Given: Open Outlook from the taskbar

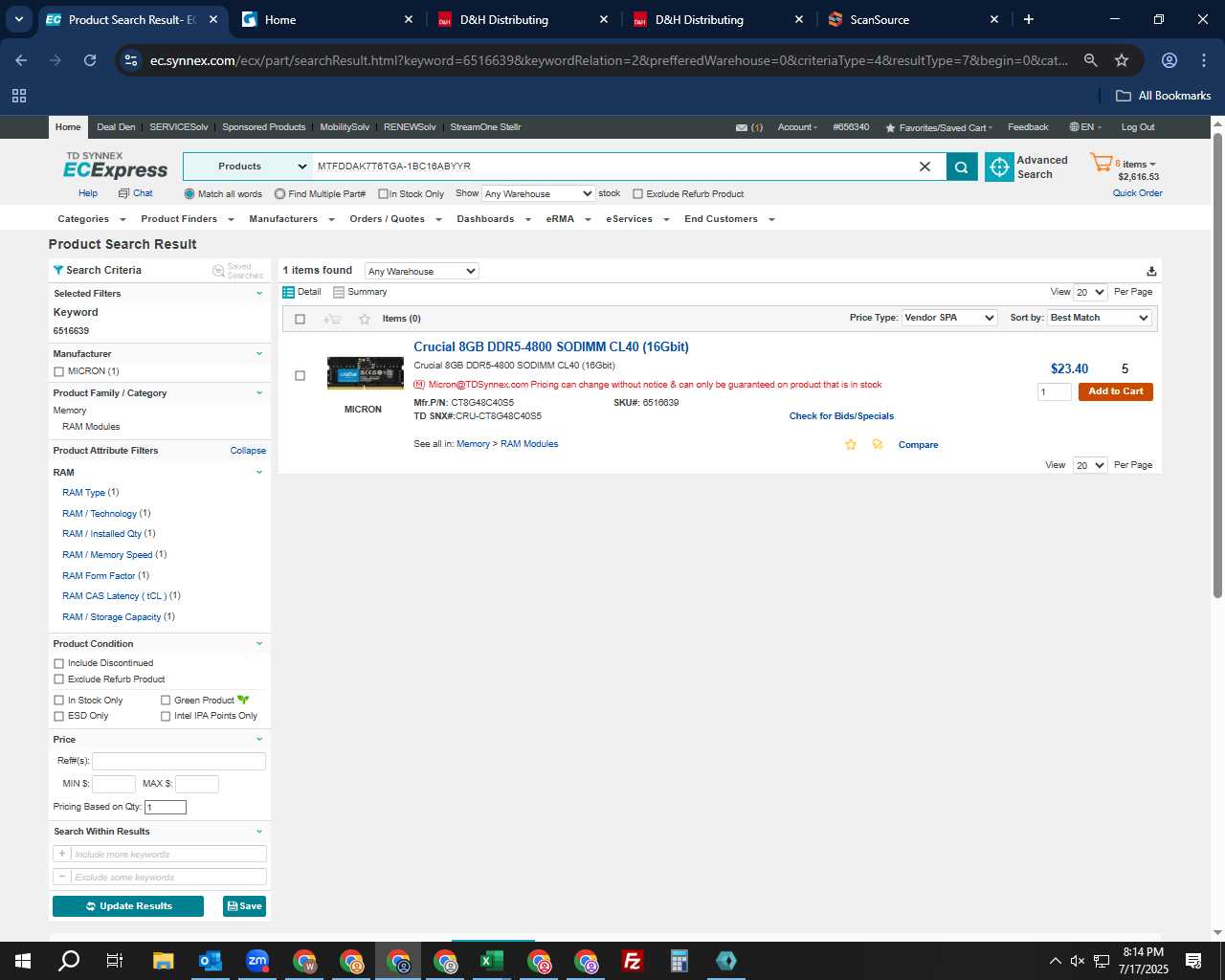Looking at the screenshot, I should click(x=211, y=961).
